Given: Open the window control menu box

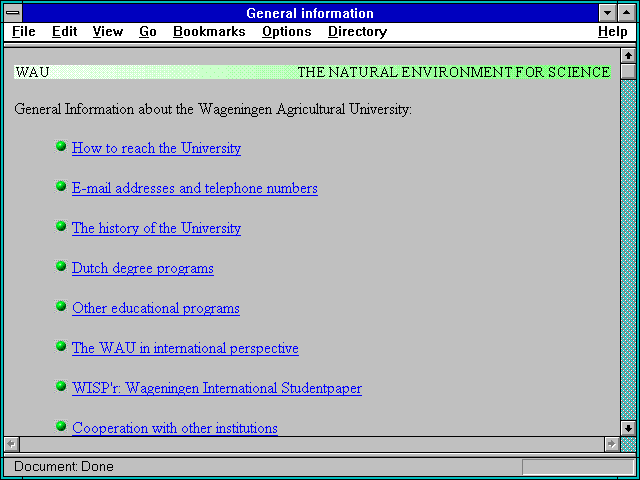Looking at the screenshot, I should click(x=13, y=13).
